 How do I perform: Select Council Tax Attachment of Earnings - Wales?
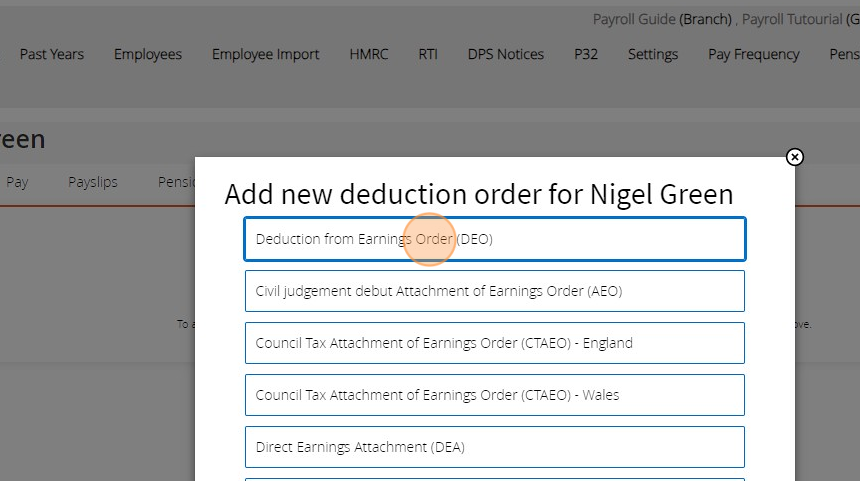[x=494, y=395]
